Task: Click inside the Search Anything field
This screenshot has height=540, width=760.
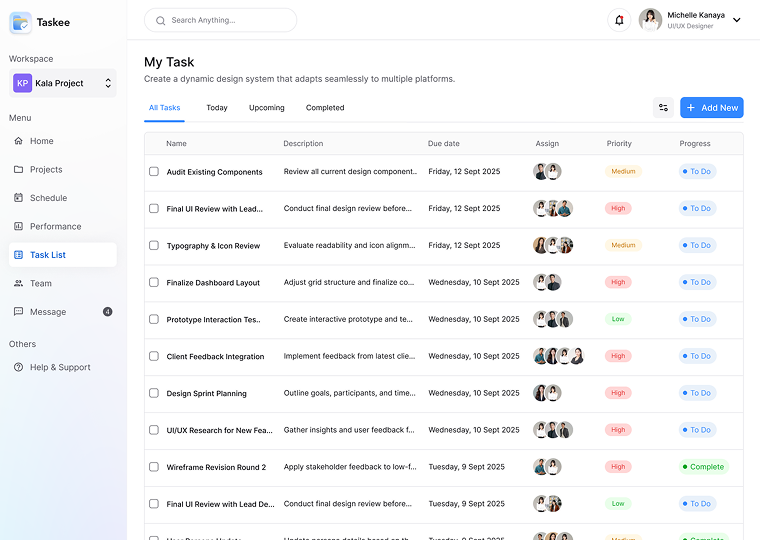Action: tap(221, 20)
